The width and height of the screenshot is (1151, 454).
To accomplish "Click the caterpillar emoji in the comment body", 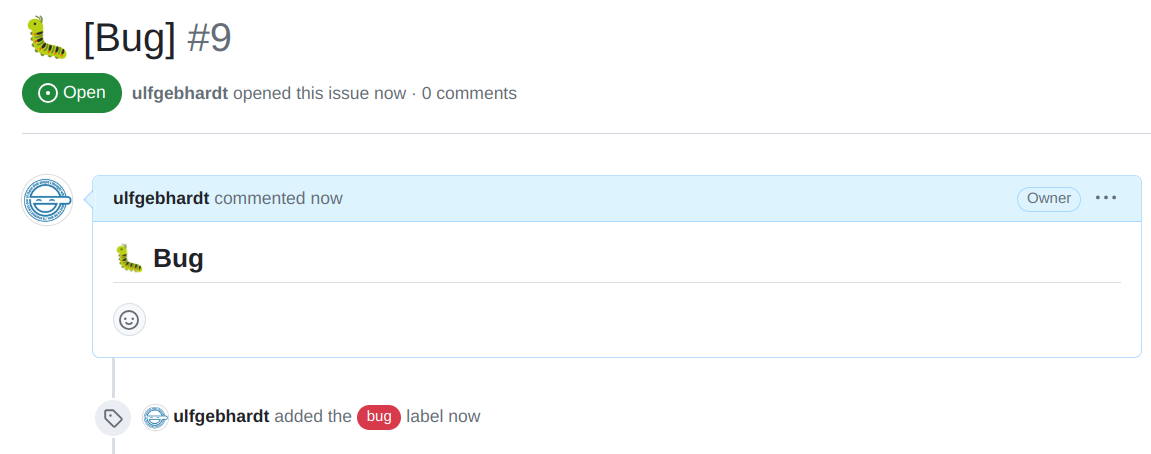I will pos(129,259).
